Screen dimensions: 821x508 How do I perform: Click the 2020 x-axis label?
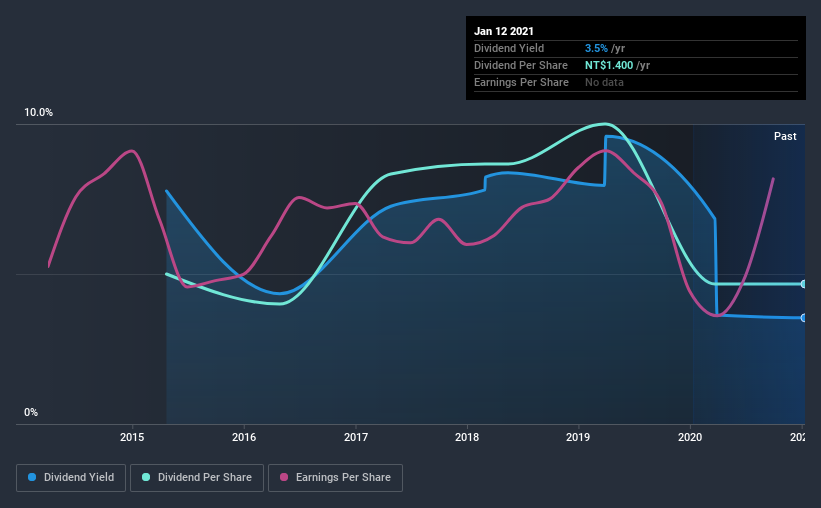point(690,437)
